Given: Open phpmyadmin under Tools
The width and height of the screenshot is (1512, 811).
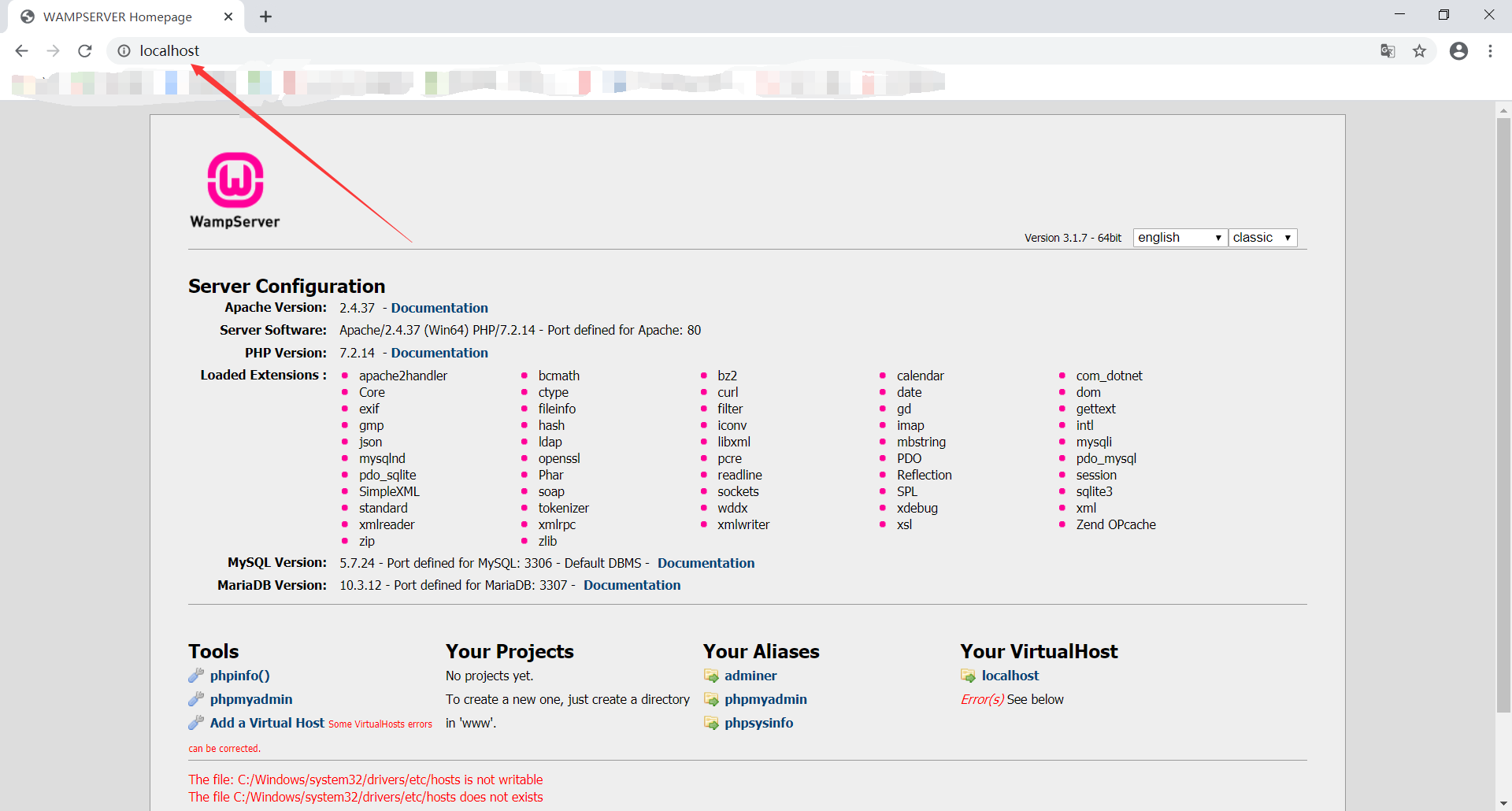Looking at the screenshot, I should point(251,699).
